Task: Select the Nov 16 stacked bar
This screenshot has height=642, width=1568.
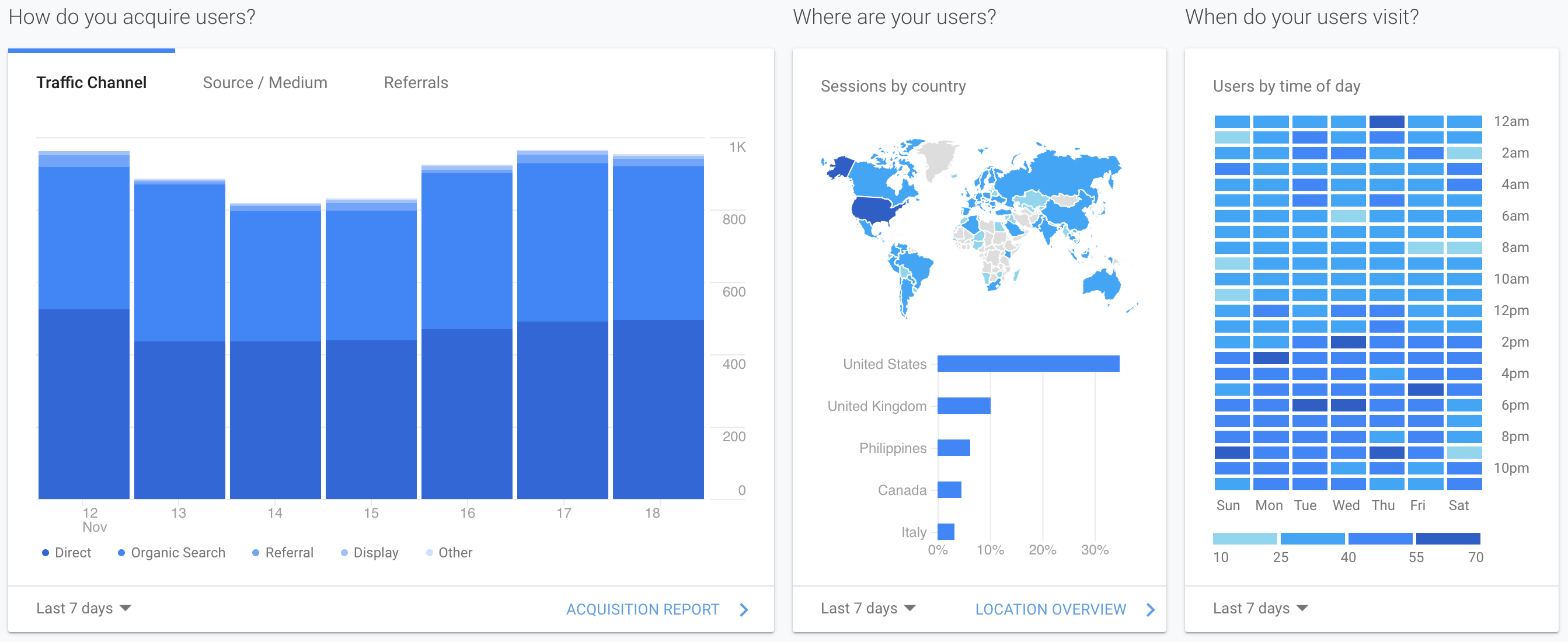Action: pos(467,332)
